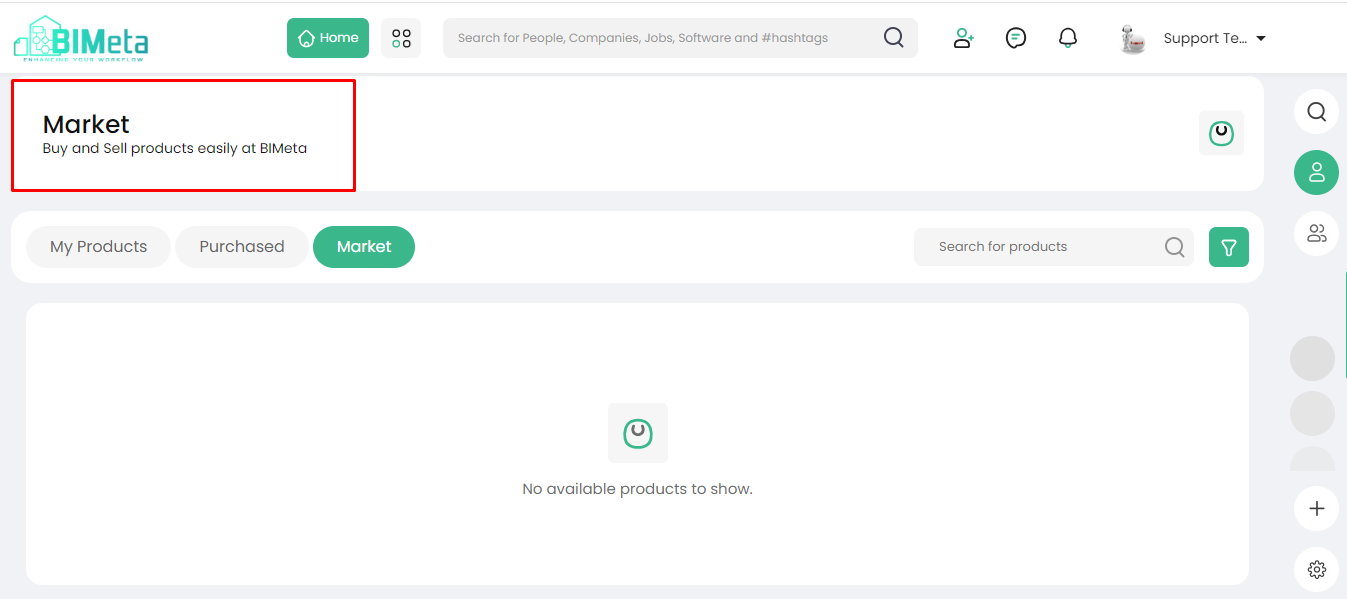Click the shopping bag icon in Market header
1347x599 pixels.
click(x=1221, y=133)
